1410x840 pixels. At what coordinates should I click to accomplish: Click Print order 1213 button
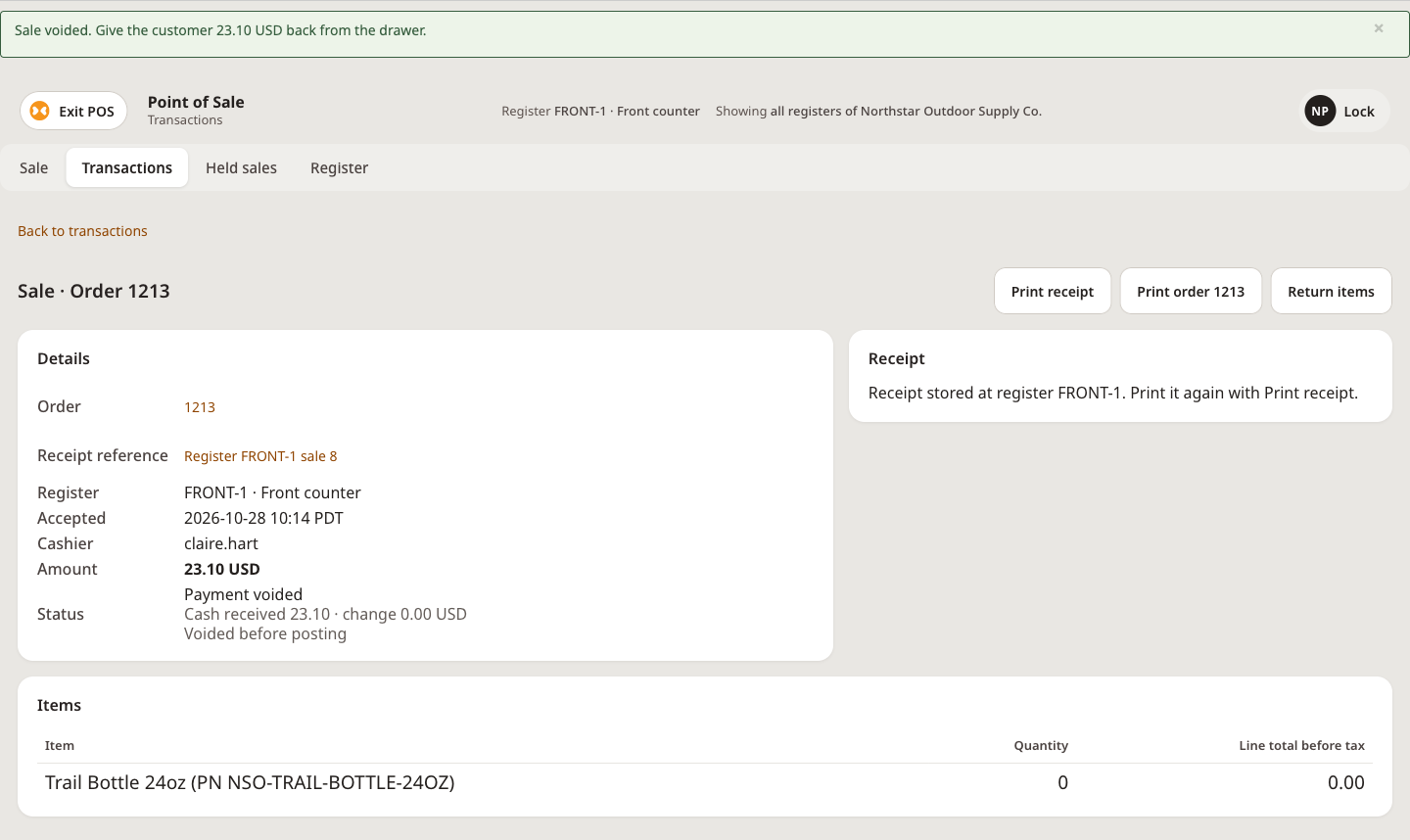point(1191,291)
